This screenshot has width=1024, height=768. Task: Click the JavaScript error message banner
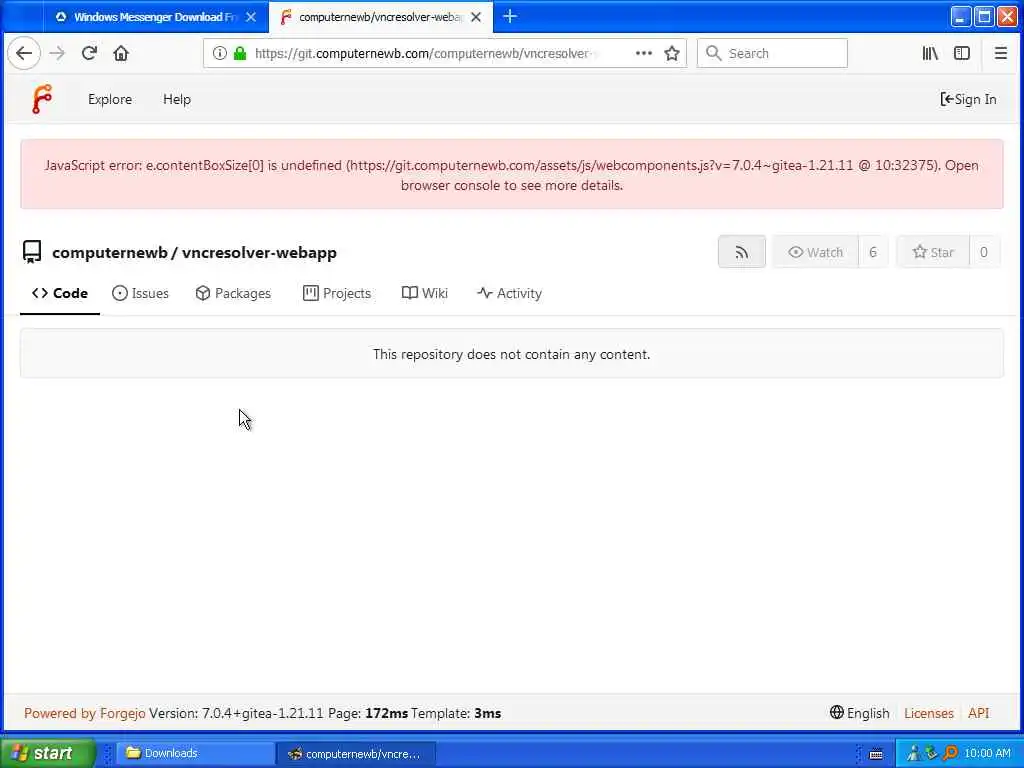coord(511,174)
